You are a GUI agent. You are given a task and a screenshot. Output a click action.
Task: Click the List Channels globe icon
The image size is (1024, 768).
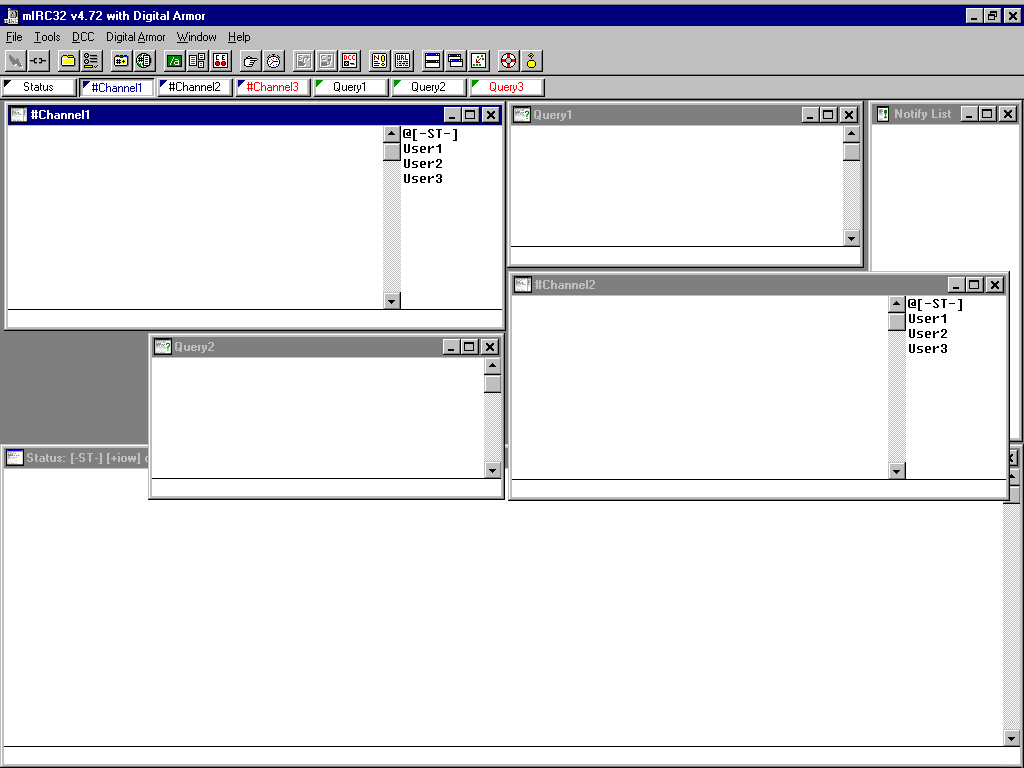(144, 61)
